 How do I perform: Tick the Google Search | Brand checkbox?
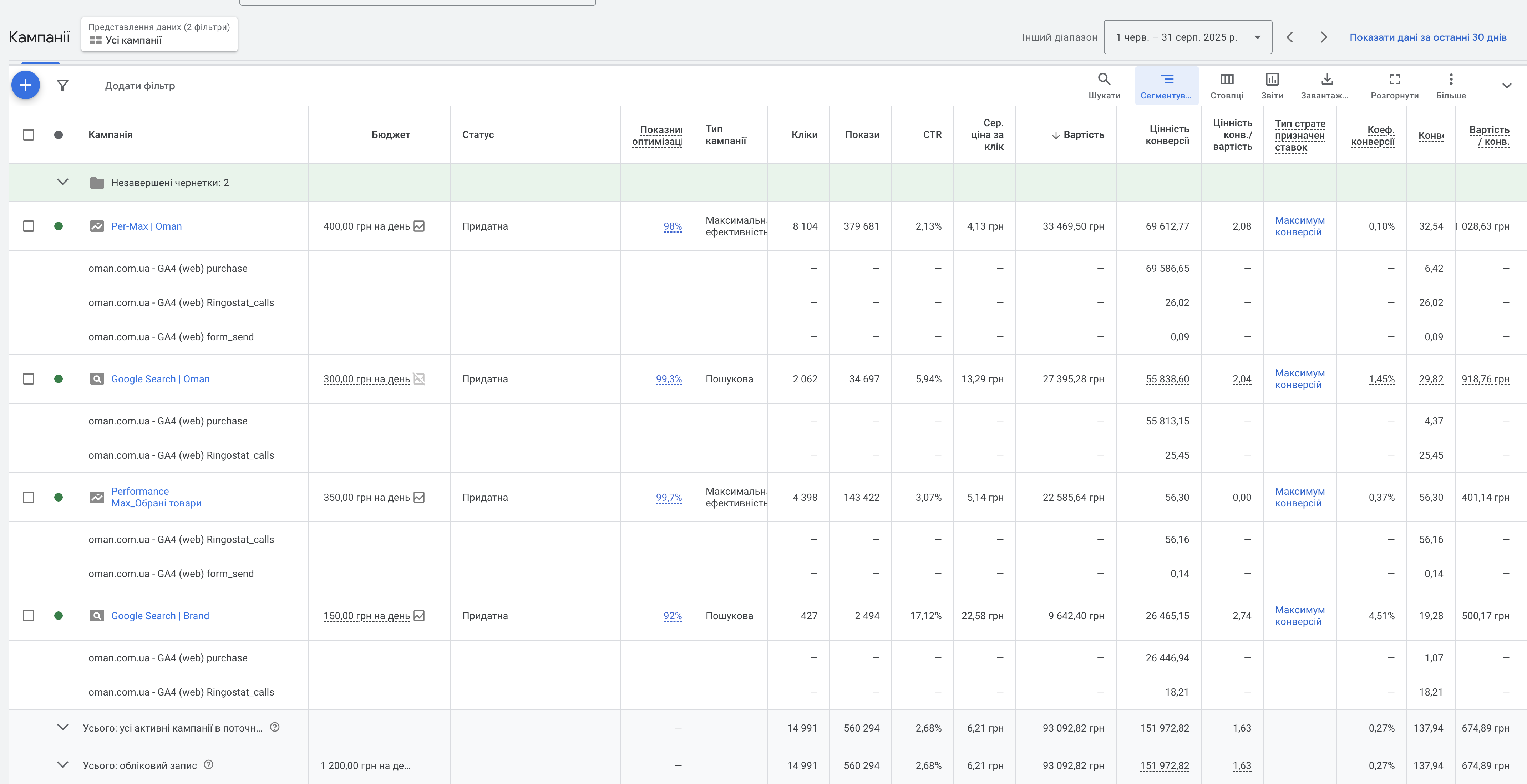[x=29, y=616]
